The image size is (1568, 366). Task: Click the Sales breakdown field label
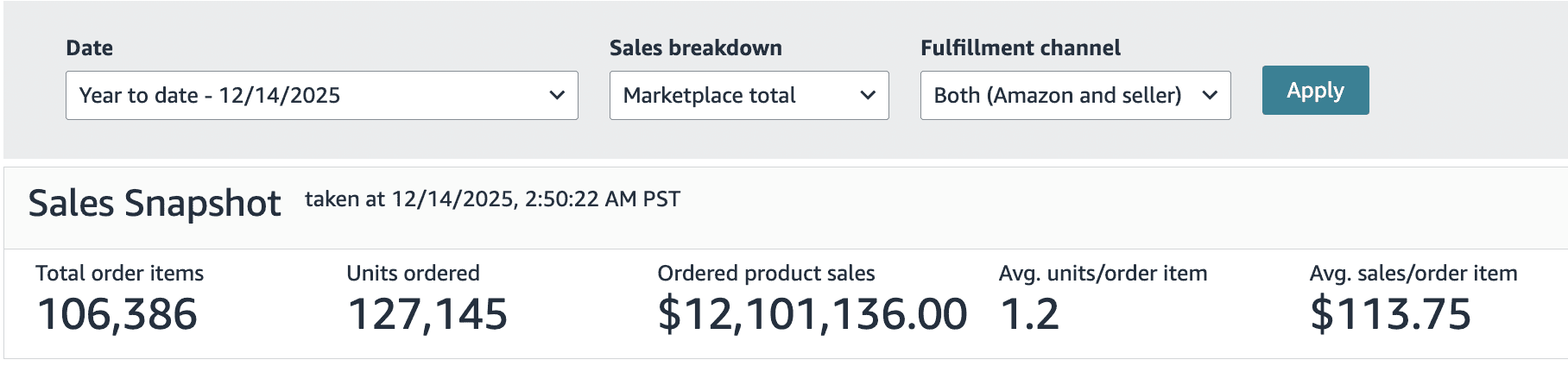695,48
